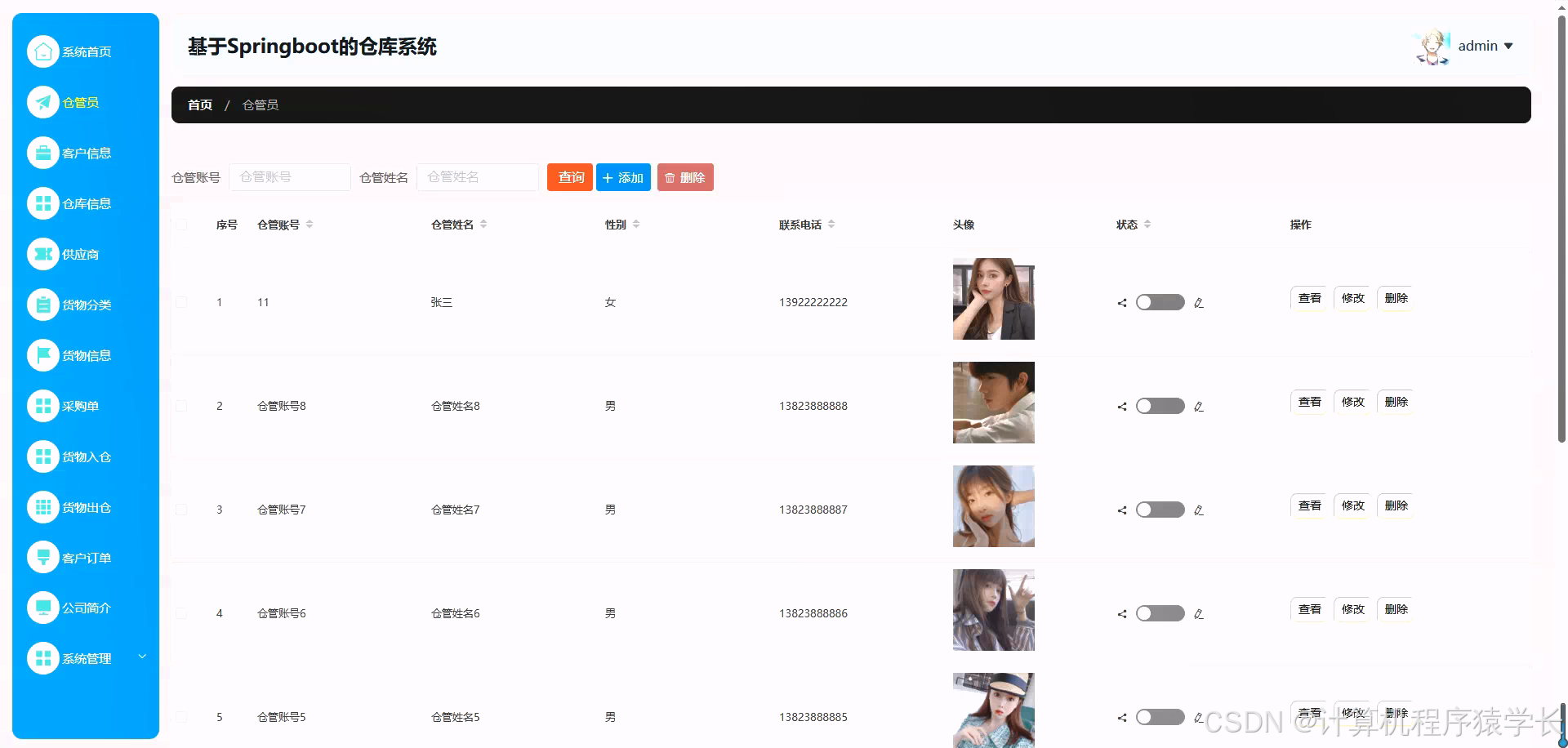Open the 货物入仓 inbound goods icon
Image resolution: width=1568 pixels, height=748 pixels.
43,456
